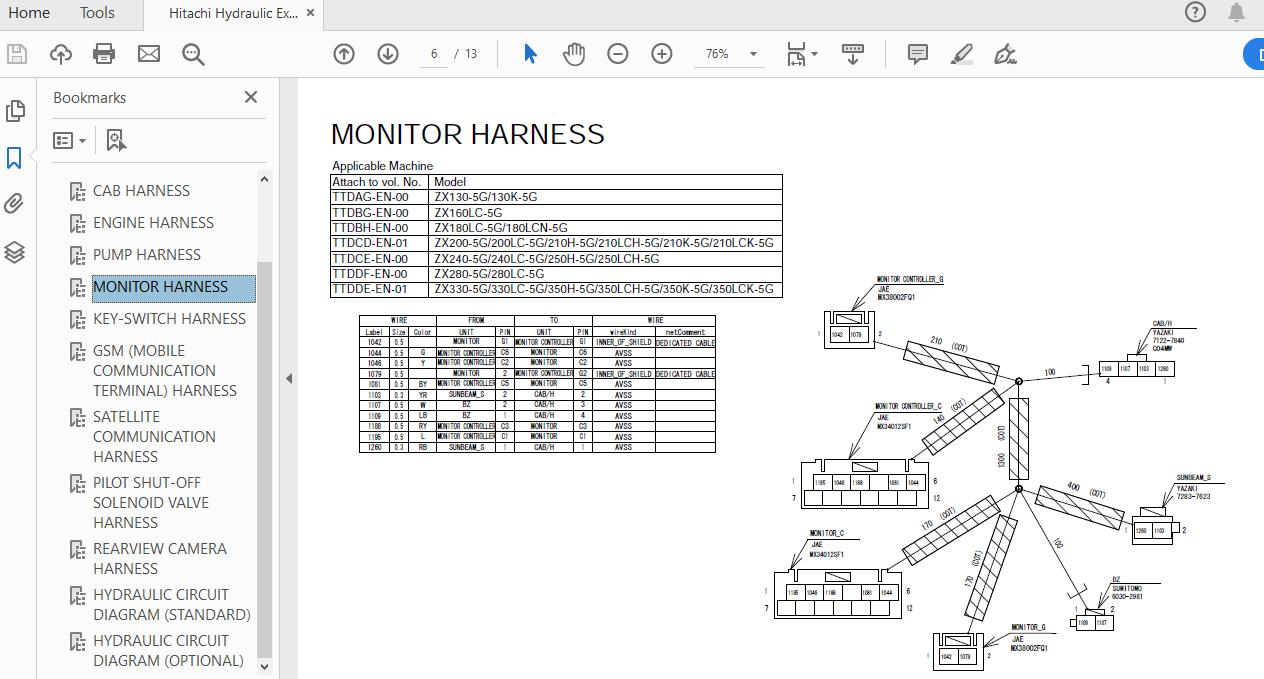Jump to the ENGINE HARNESS bookmark
This screenshot has height=679, width=1264.
[153, 222]
